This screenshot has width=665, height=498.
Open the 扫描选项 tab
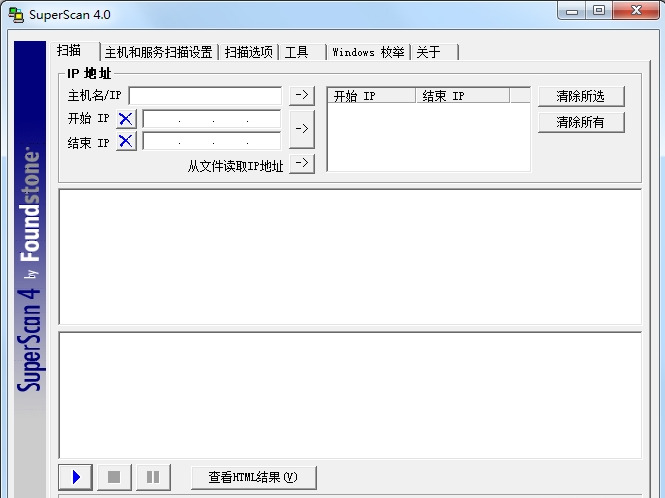tap(249, 52)
